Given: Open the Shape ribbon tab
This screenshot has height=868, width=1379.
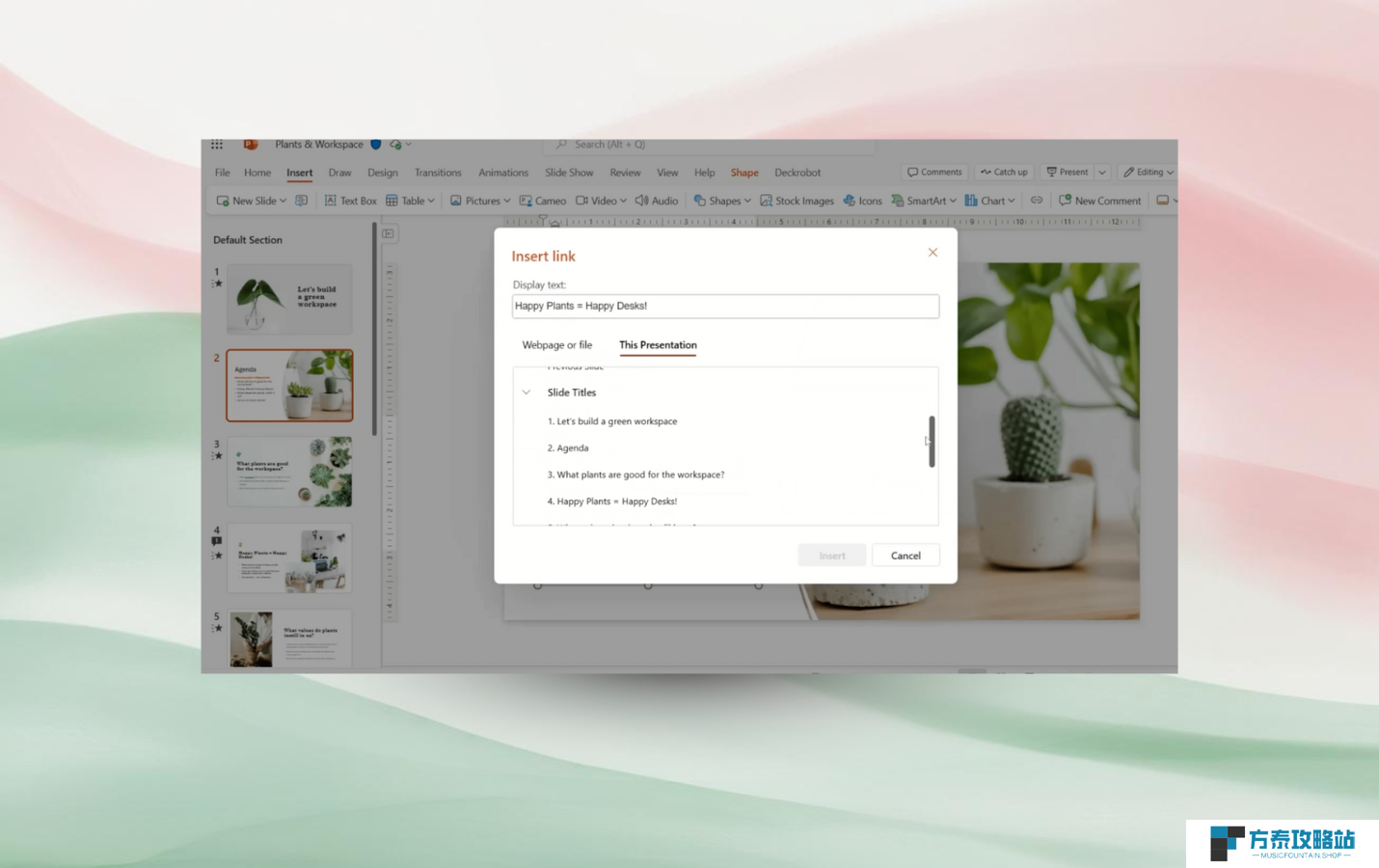Looking at the screenshot, I should pos(744,173).
